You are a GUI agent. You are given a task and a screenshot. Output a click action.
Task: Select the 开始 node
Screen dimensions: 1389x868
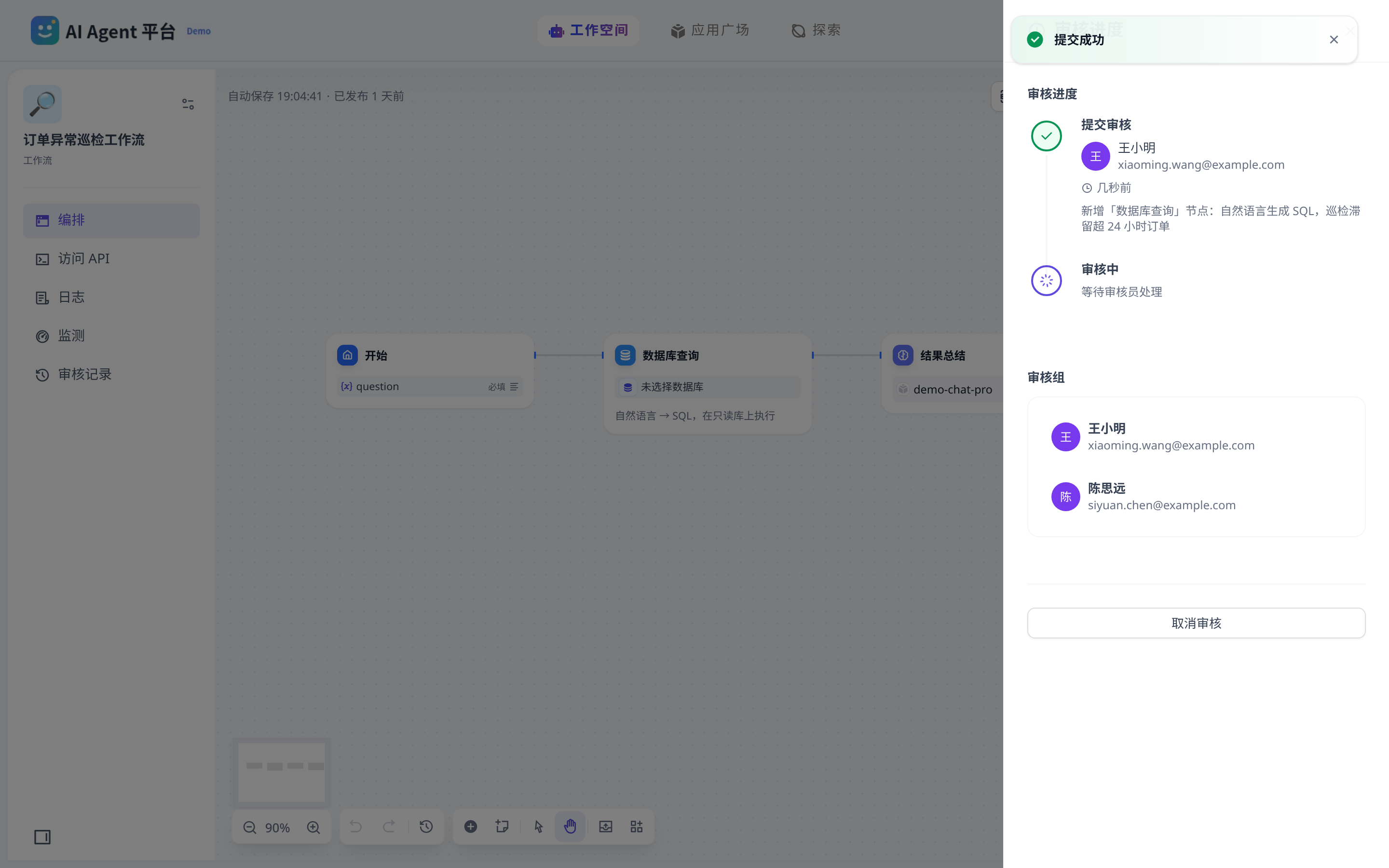coord(430,371)
